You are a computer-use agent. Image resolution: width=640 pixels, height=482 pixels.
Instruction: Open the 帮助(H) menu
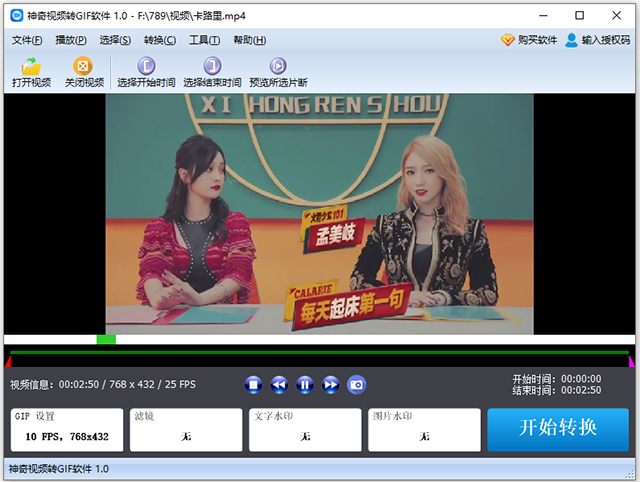click(249, 40)
